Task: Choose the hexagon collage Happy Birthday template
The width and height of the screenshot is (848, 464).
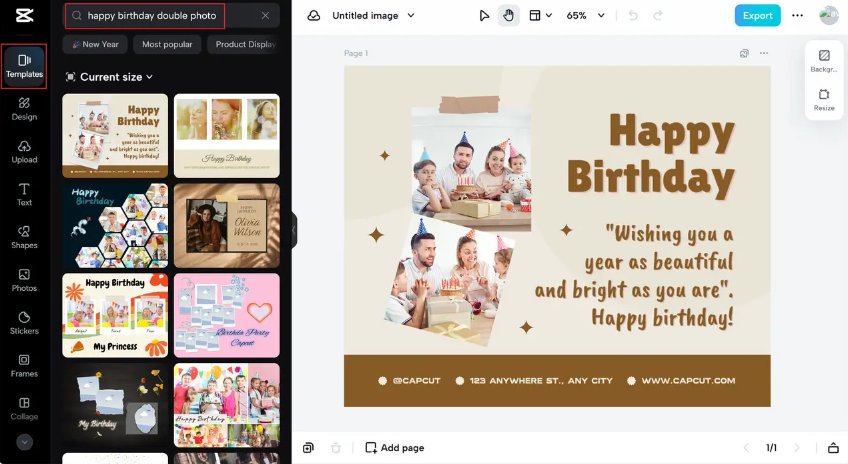Action: 115,226
